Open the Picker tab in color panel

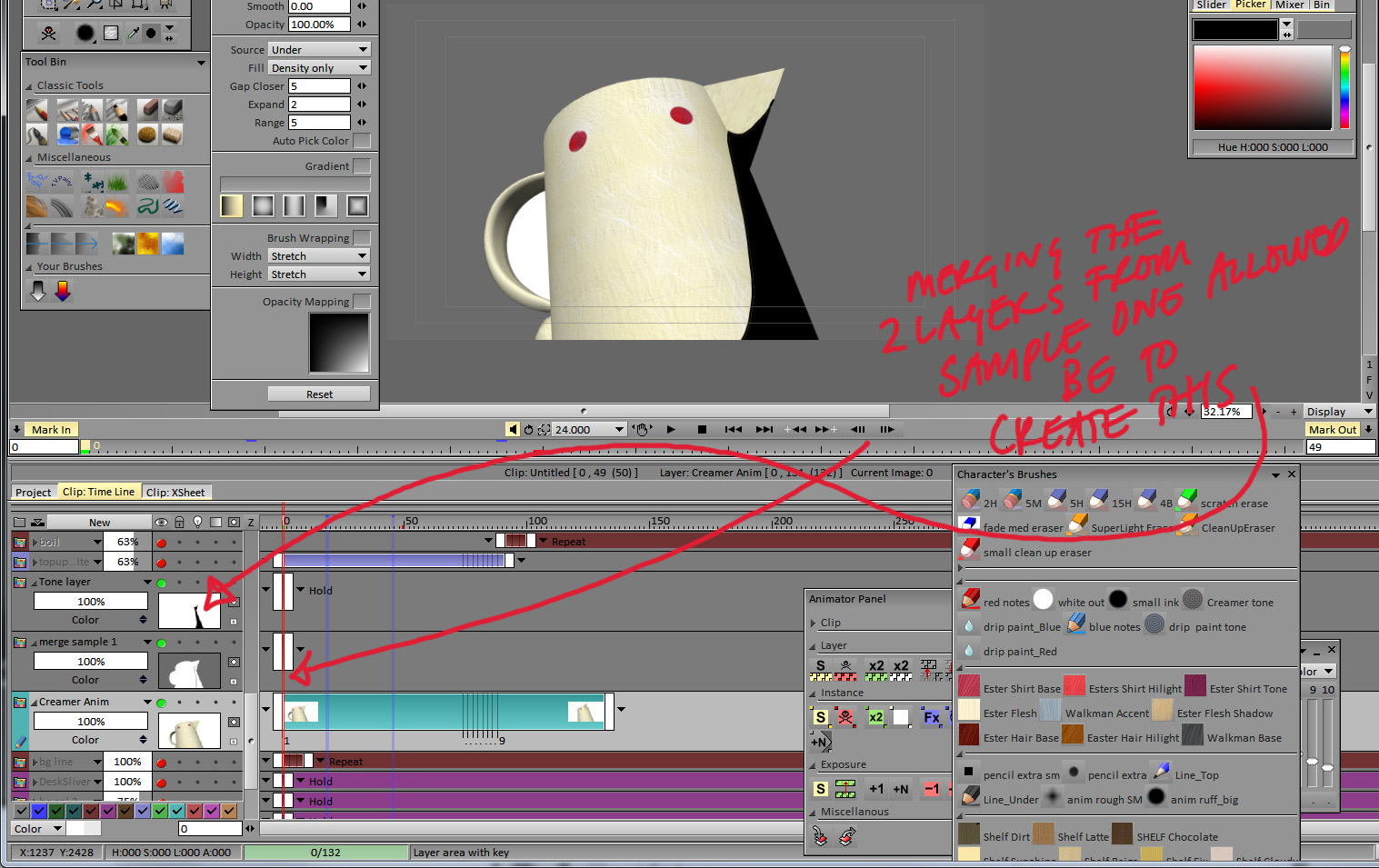coord(1251,5)
